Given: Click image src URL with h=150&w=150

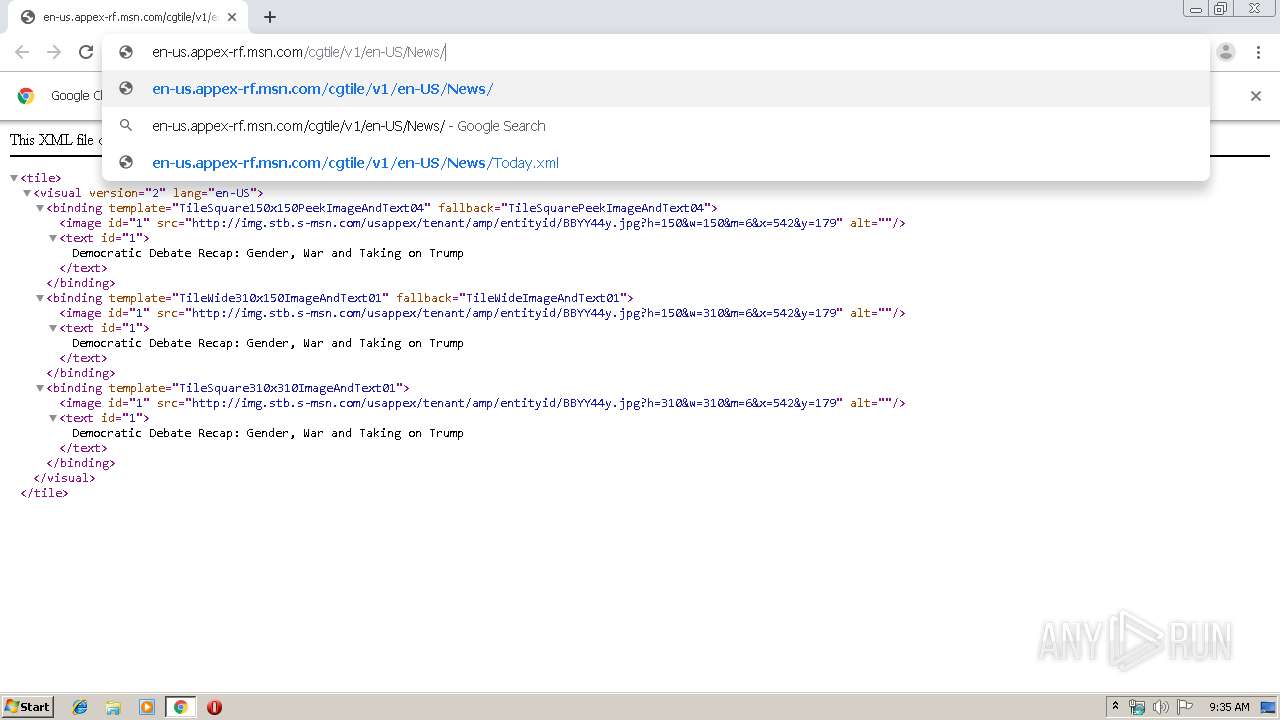Looking at the screenshot, I should coord(516,223).
